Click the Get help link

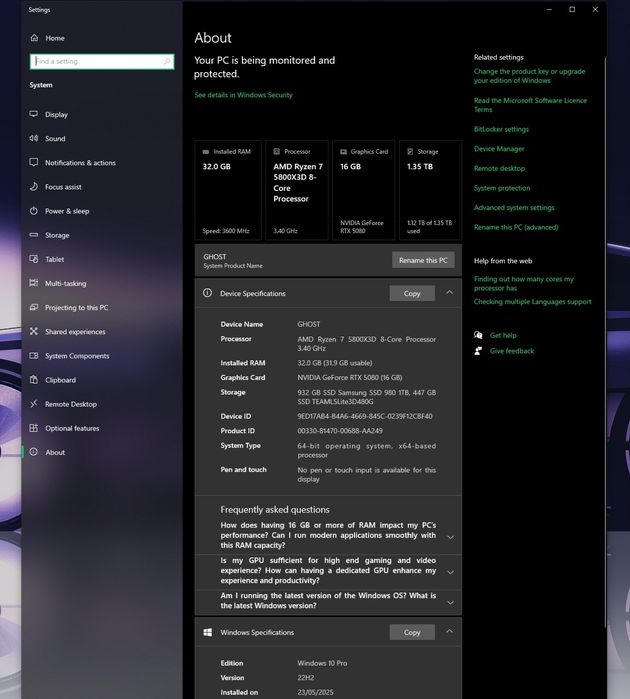pyautogui.click(x=503, y=335)
